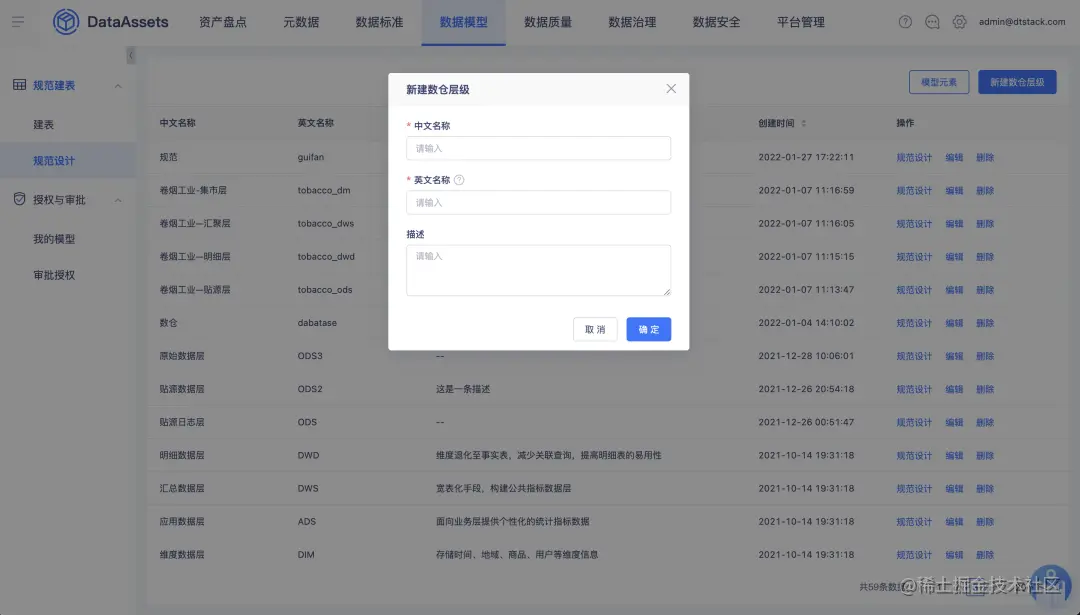1080x615 pixels.
Task: Open the 数据质量 tab
Action: tap(548, 22)
